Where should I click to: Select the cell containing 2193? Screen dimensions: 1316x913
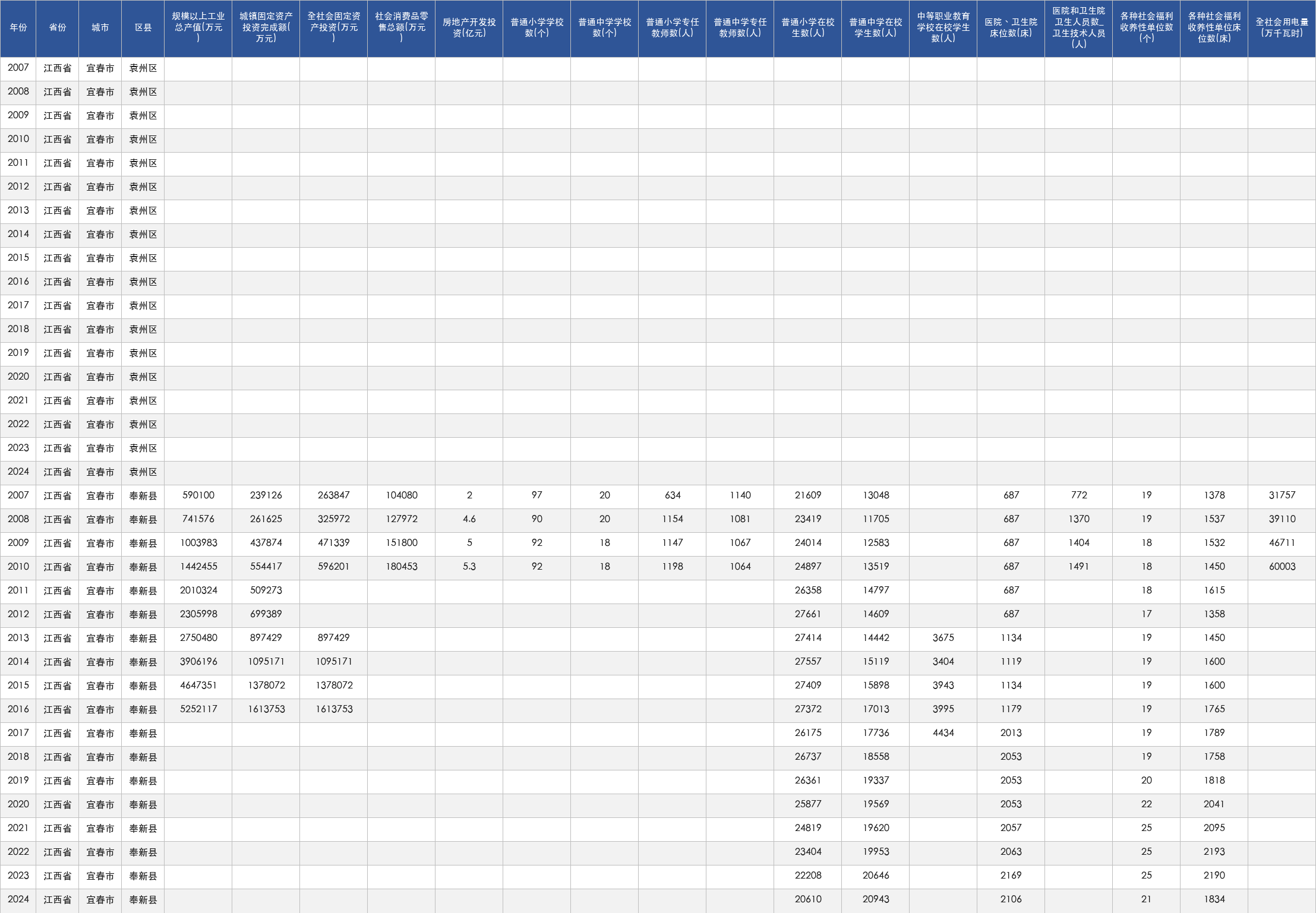click(1214, 852)
